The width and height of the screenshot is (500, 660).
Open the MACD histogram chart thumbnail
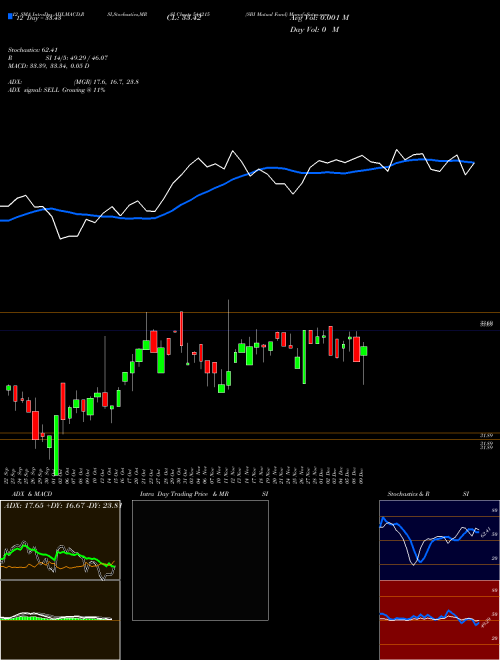point(60,620)
